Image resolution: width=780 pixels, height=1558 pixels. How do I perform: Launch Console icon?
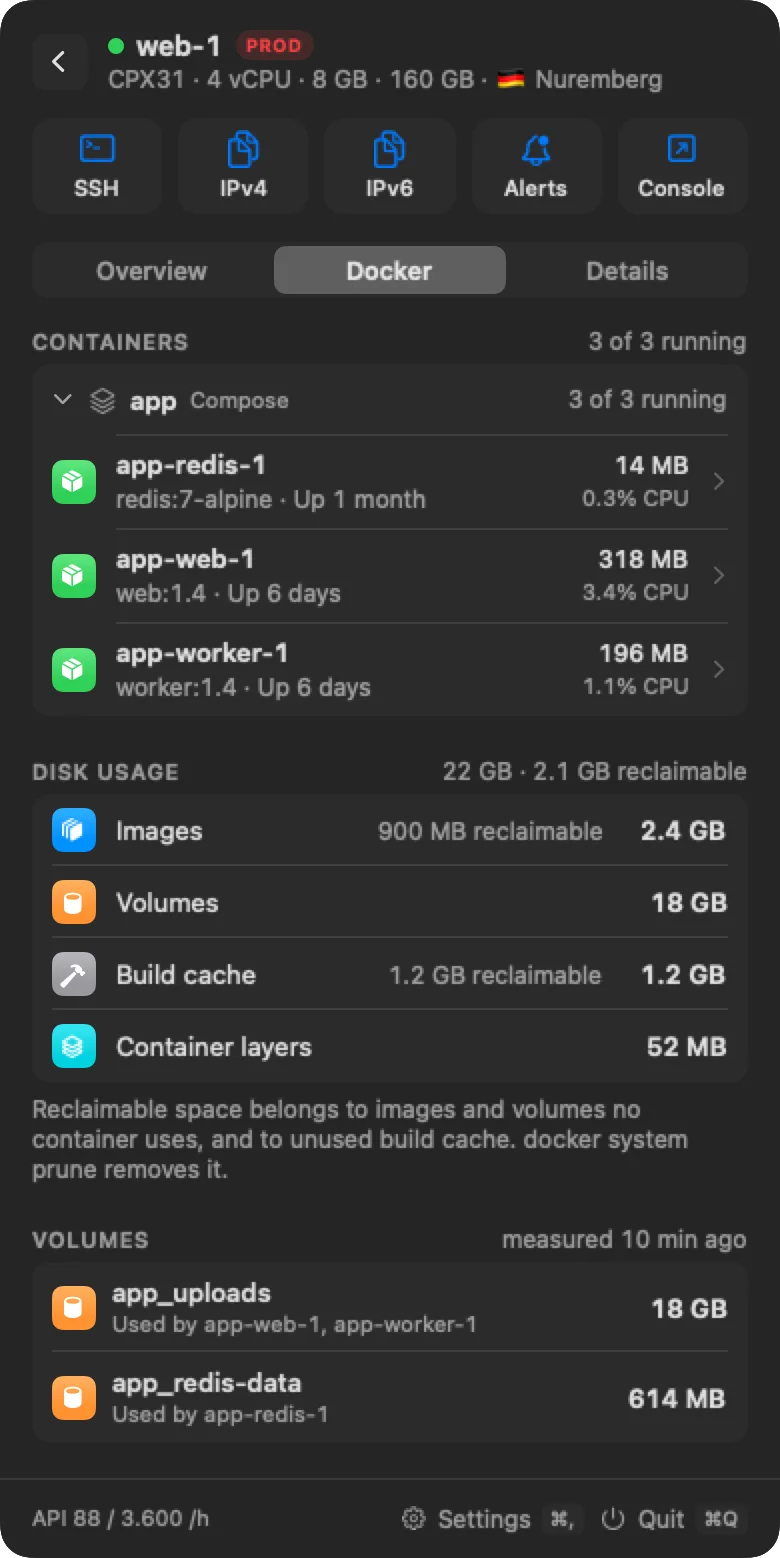[681, 149]
